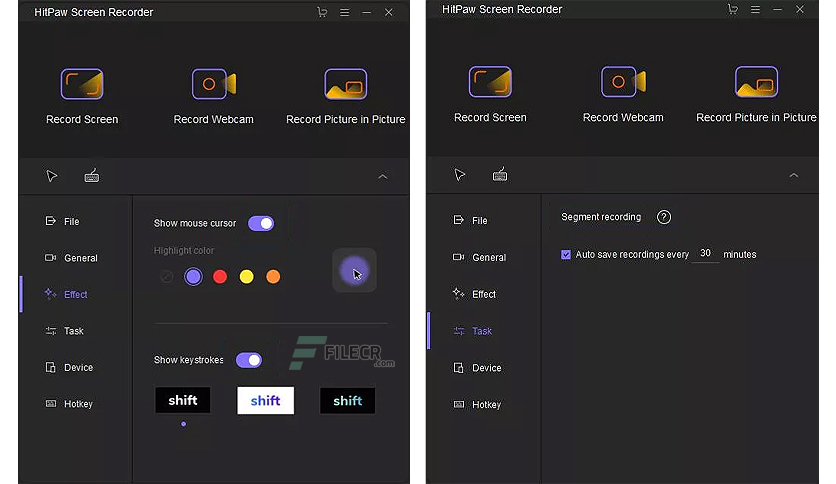The image size is (836, 484).
Task: Choose black keystroke style with cyan shift text
Action: point(348,401)
